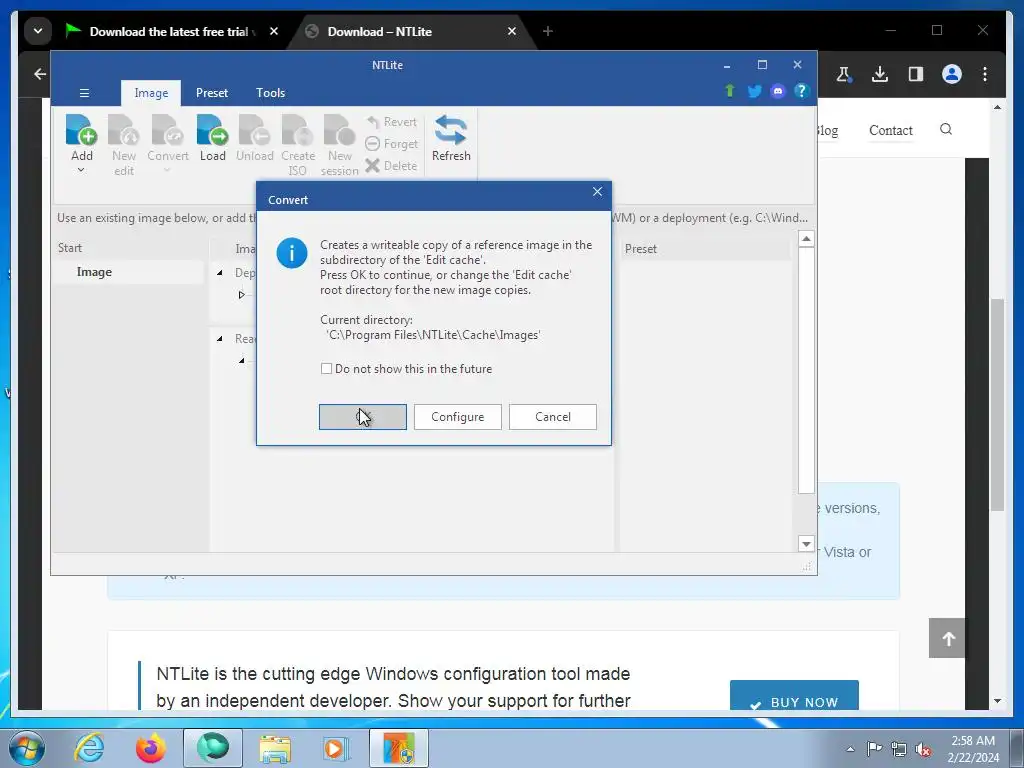The height and width of the screenshot is (768, 1024).
Task: Click the webpage search magnifier icon
Action: (x=946, y=129)
